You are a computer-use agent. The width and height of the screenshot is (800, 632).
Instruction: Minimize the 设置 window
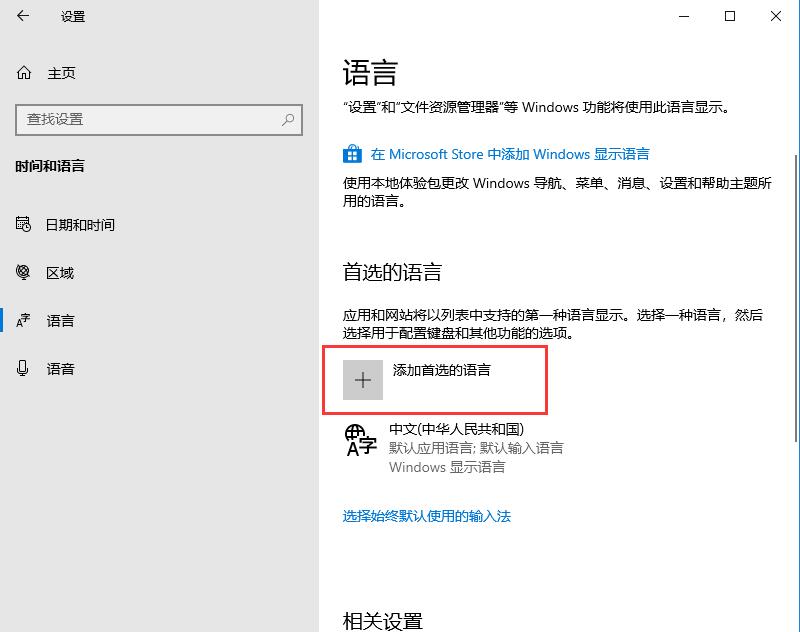pos(683,17)
